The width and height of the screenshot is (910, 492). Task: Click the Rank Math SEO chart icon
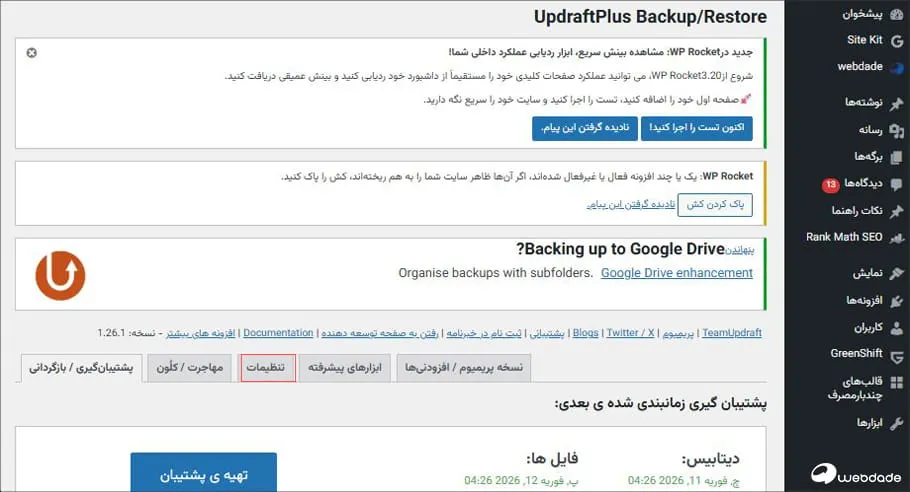[x=897, y=238]
